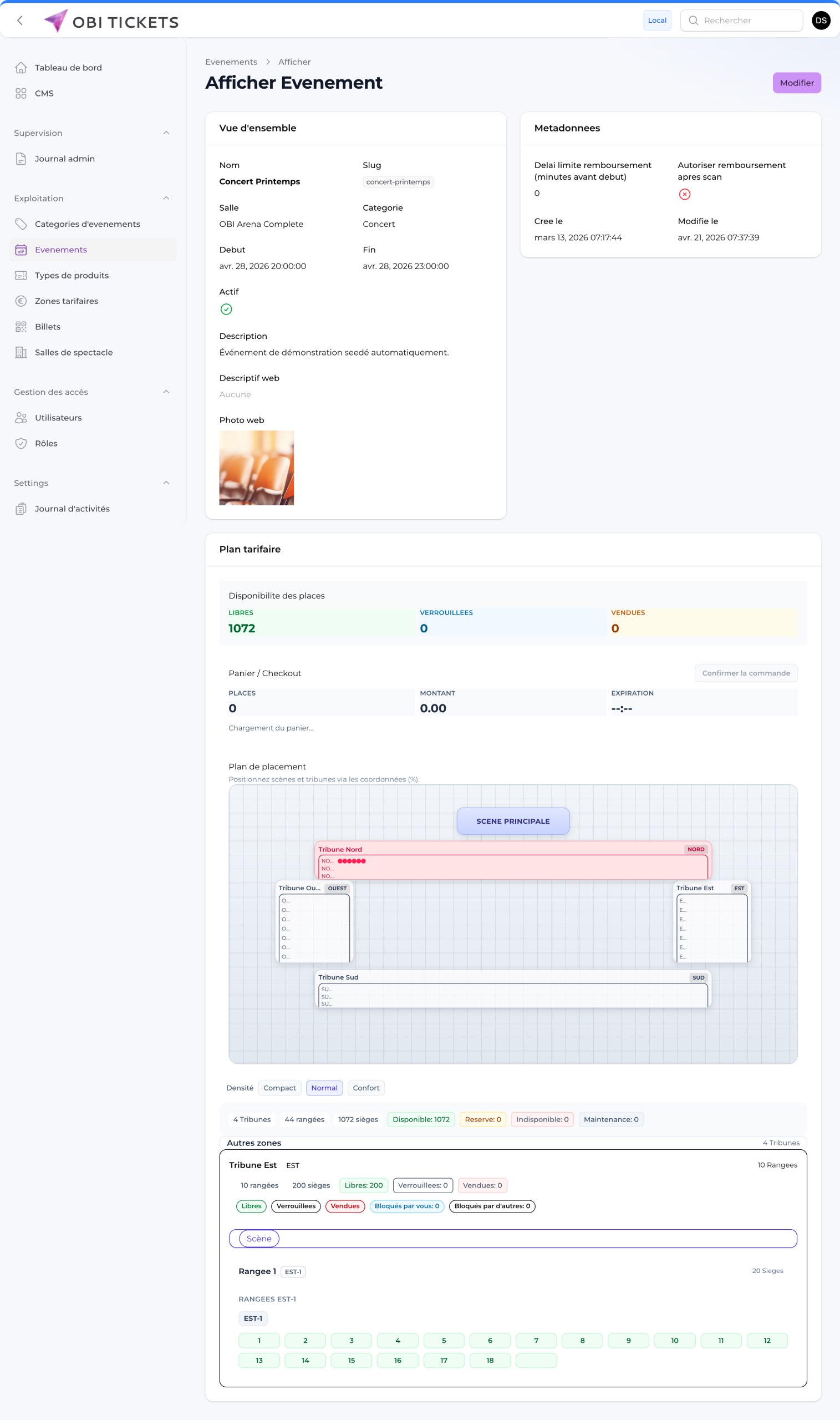840x1420 pixels.
Task: Click the Scene Principale block on plan
Action: click(x=513, y=821)
